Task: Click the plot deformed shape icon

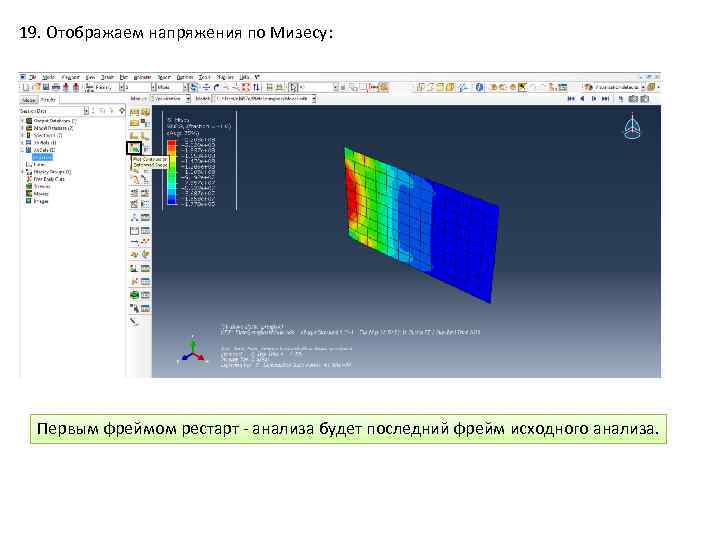Action: pyautogui.click(x=145, y=135)
